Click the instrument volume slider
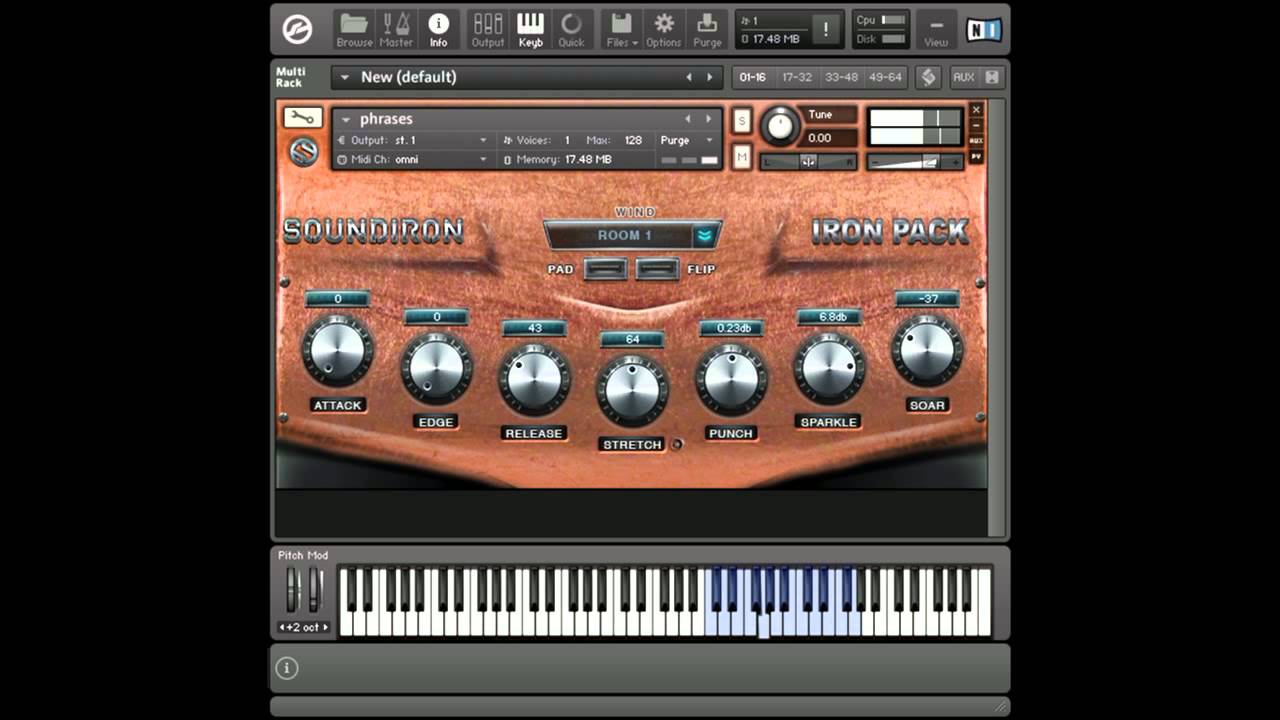Image resolution: width=1280 pixels, height=720 pixels. 914,161
